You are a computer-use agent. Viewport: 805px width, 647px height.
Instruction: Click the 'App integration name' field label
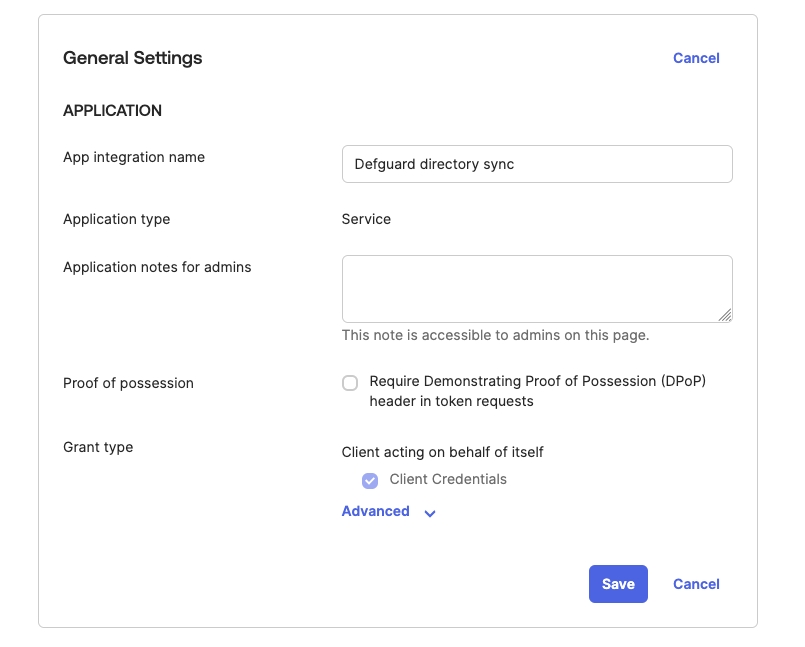pyautogui.click(x=134, y=157)
